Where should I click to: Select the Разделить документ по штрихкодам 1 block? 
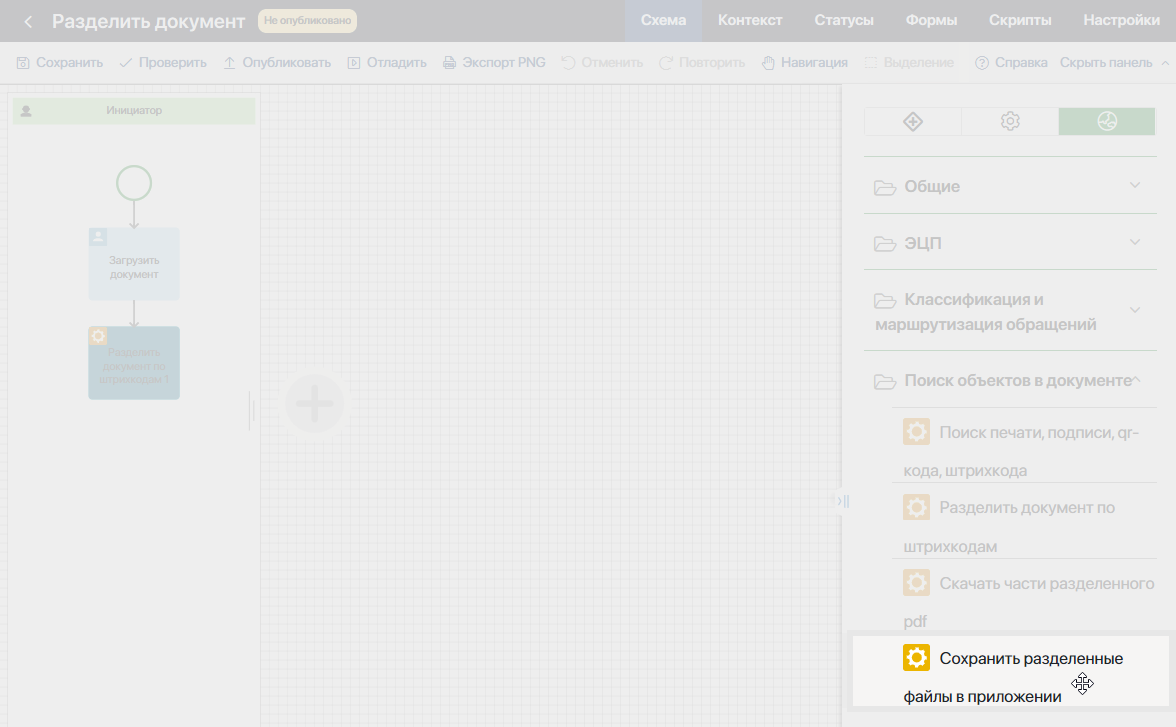(x=134, y=363)
